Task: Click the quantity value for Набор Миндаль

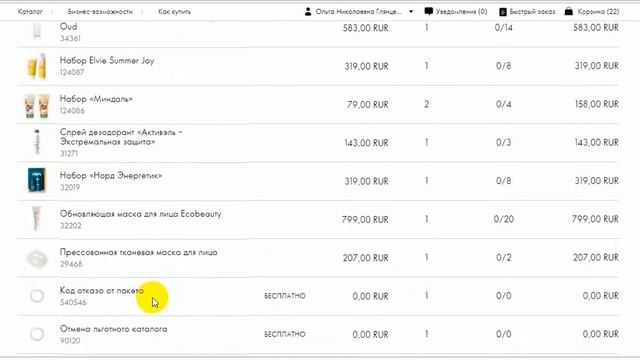Action: 427,104
